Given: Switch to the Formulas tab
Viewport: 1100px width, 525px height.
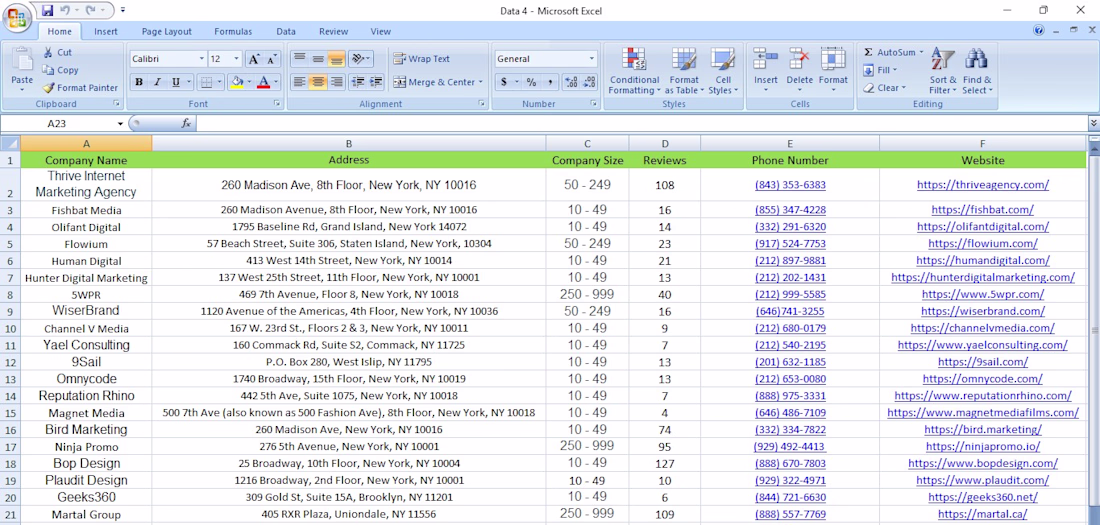Looking at the screenshot, I should (x=233, y=32).
